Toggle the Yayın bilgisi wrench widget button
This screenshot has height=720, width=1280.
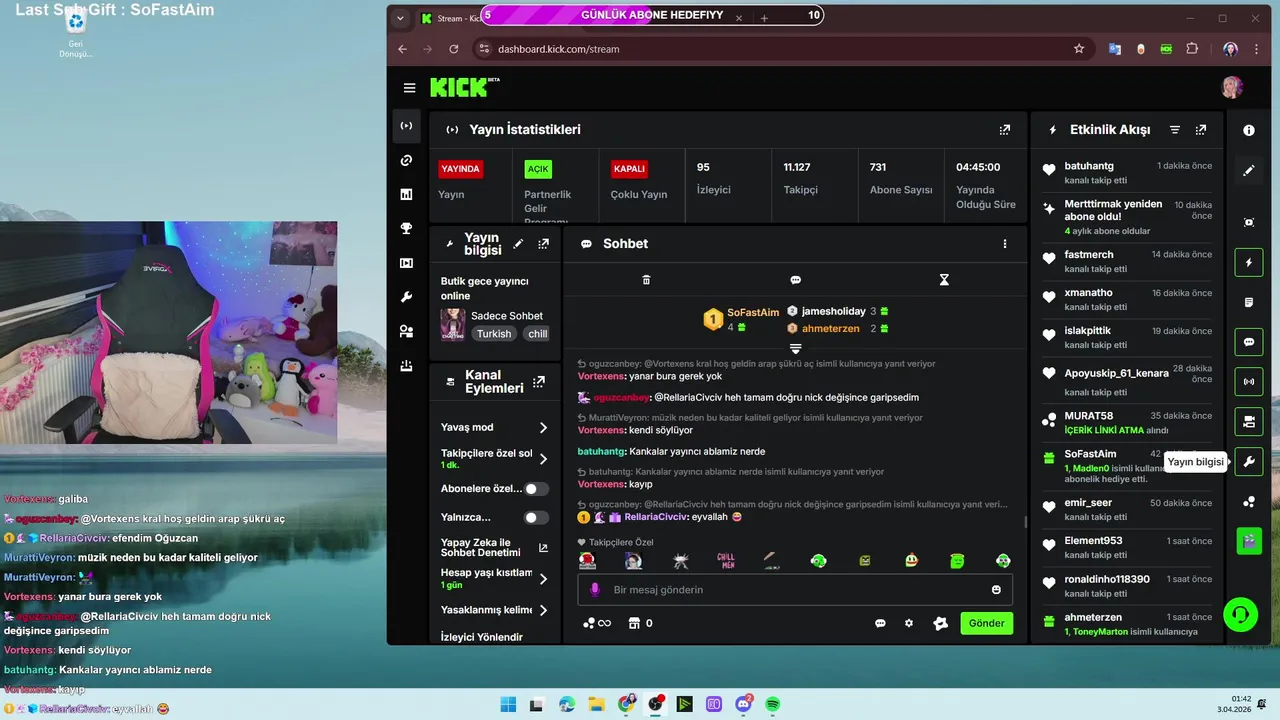tap(1249, 462)
